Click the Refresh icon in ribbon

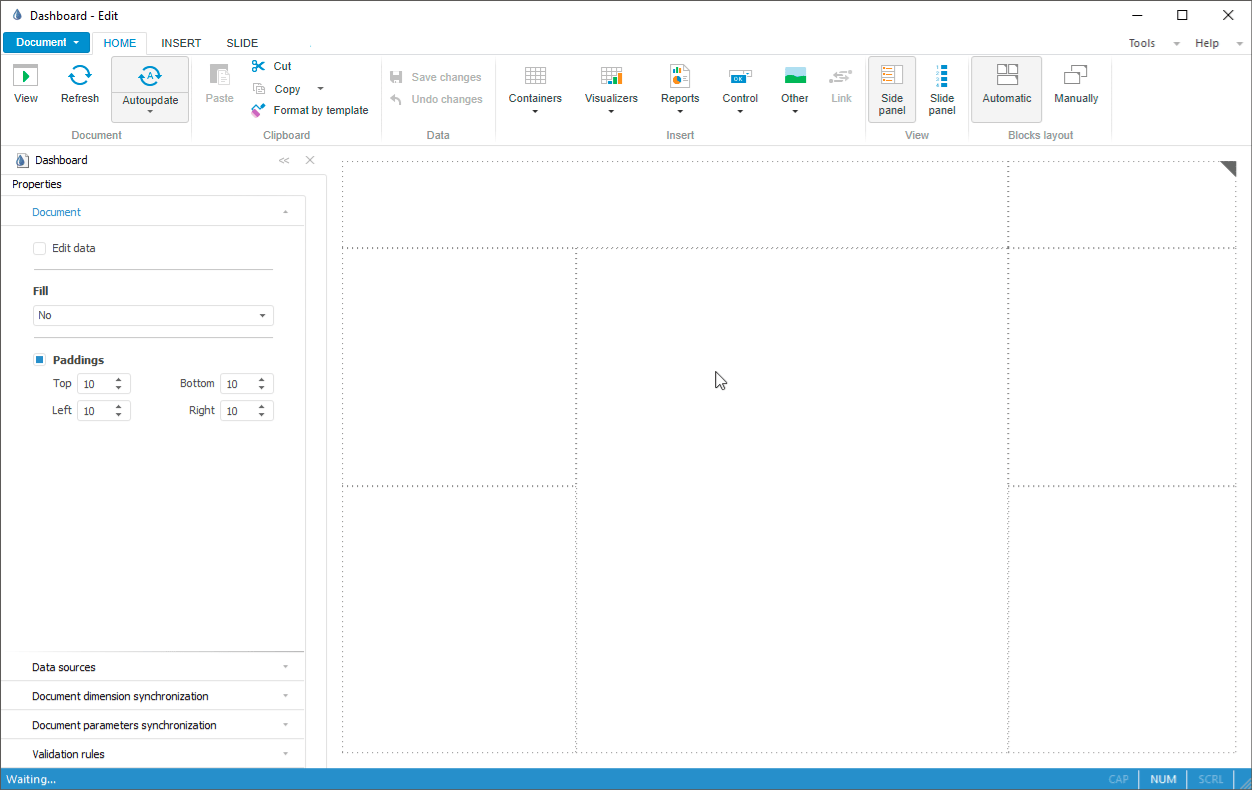tap(80, 76)
